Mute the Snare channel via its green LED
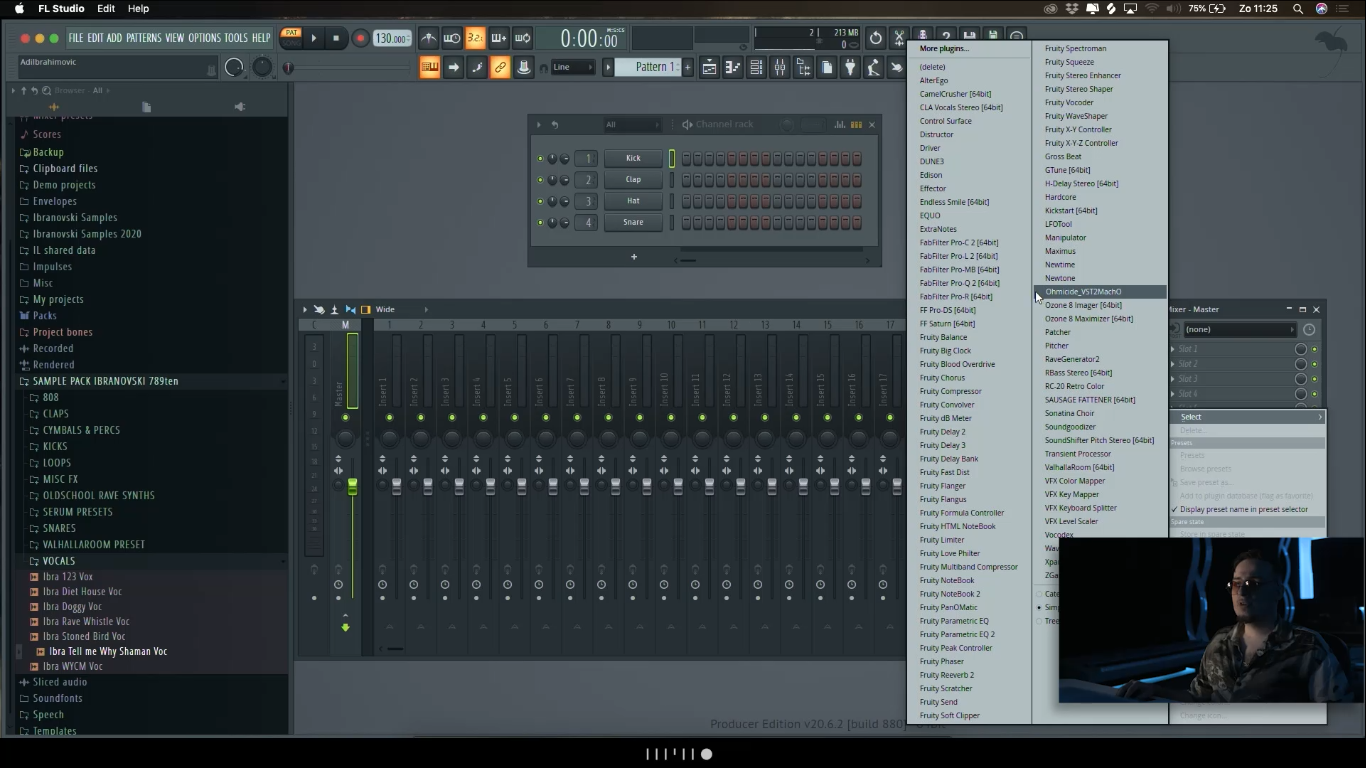Screen dimensions: 1366x768 (540, 222)
